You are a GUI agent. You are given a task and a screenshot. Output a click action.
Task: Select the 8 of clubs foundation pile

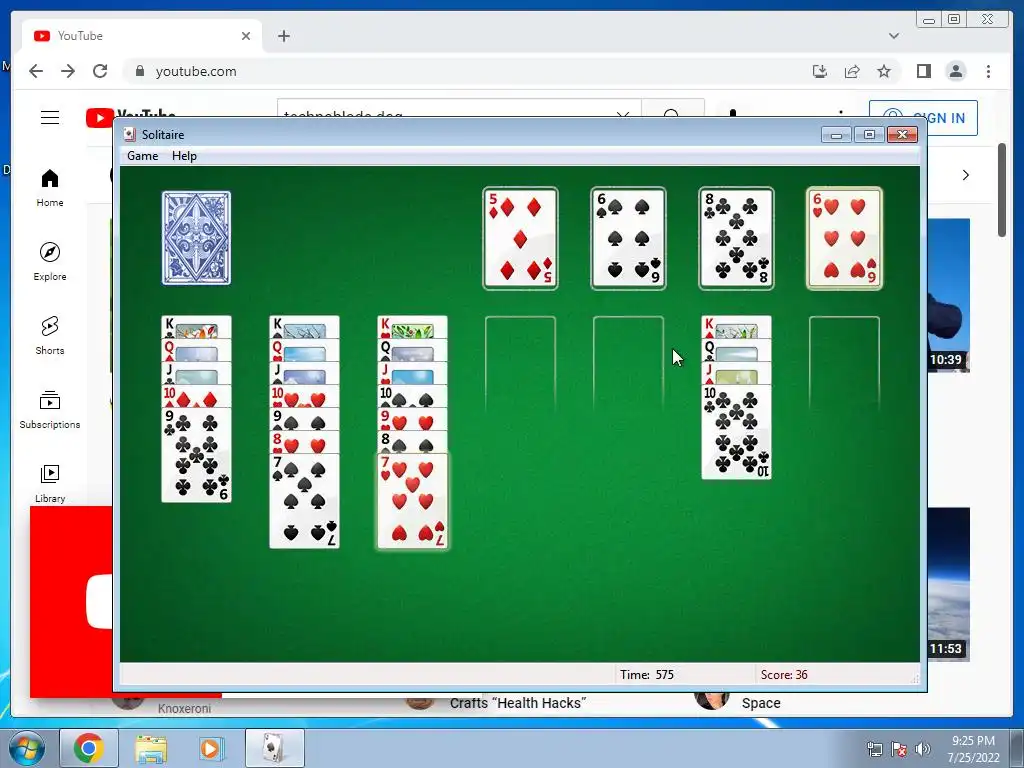pos(736,238)
